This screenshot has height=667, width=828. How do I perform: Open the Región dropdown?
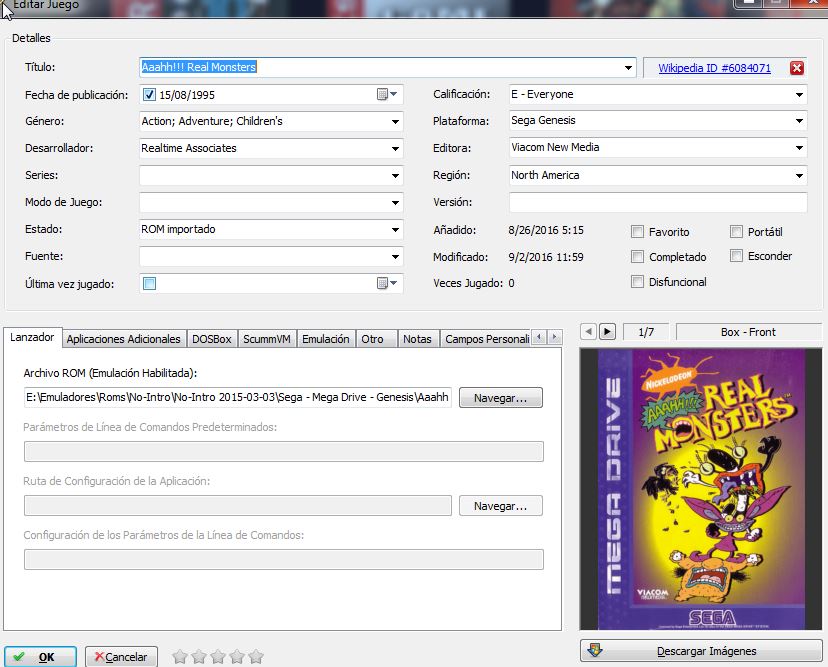799,175
